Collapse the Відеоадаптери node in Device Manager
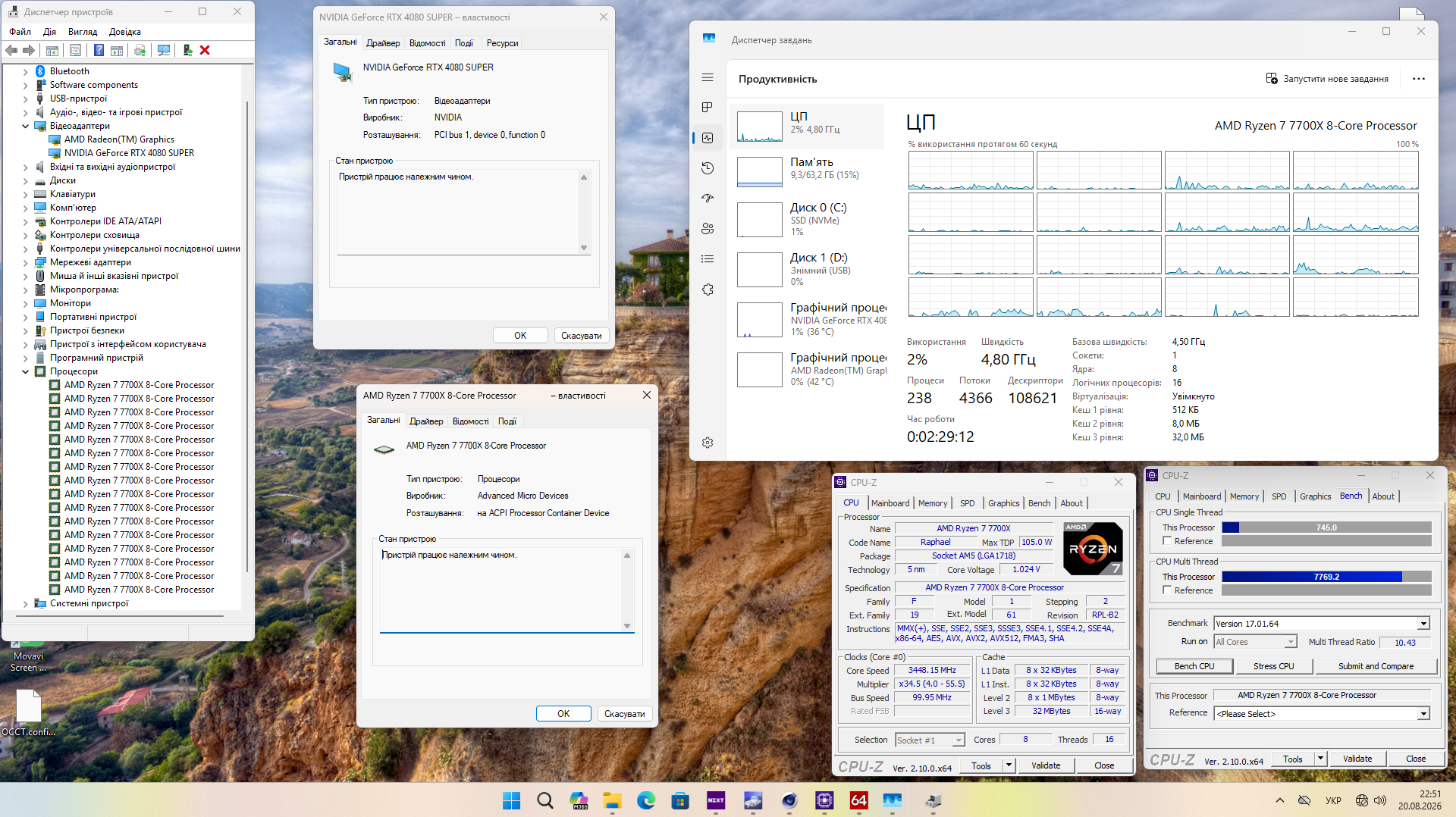Image resolution: width=1456 pixels, height=817 pixels. (25, 126)
